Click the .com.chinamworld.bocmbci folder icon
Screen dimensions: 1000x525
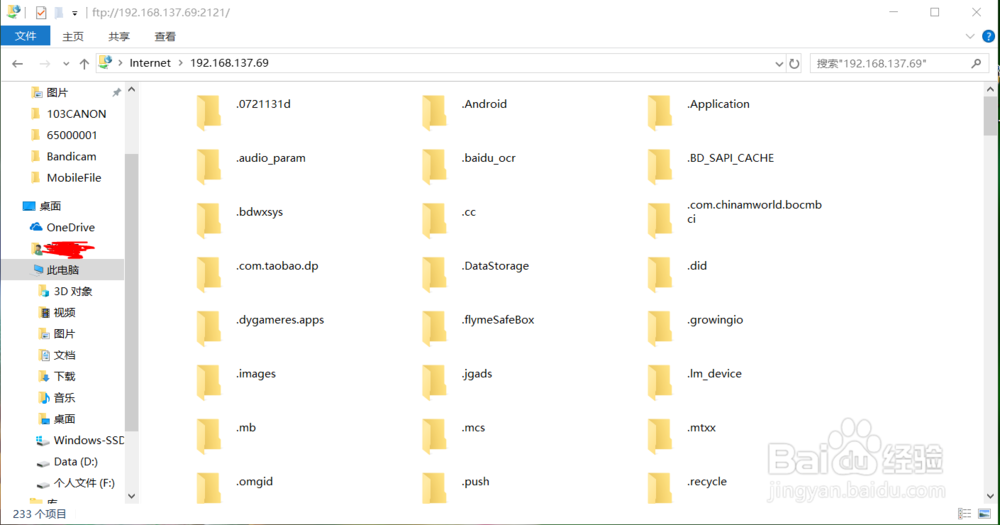pos(659,220)
